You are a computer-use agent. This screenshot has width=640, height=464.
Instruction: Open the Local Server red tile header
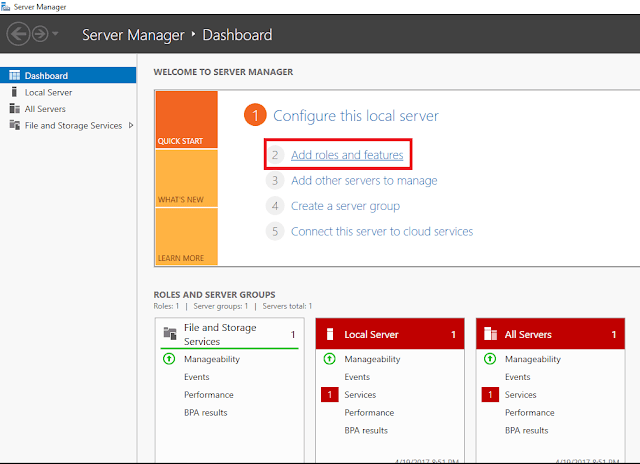[390, 334]
